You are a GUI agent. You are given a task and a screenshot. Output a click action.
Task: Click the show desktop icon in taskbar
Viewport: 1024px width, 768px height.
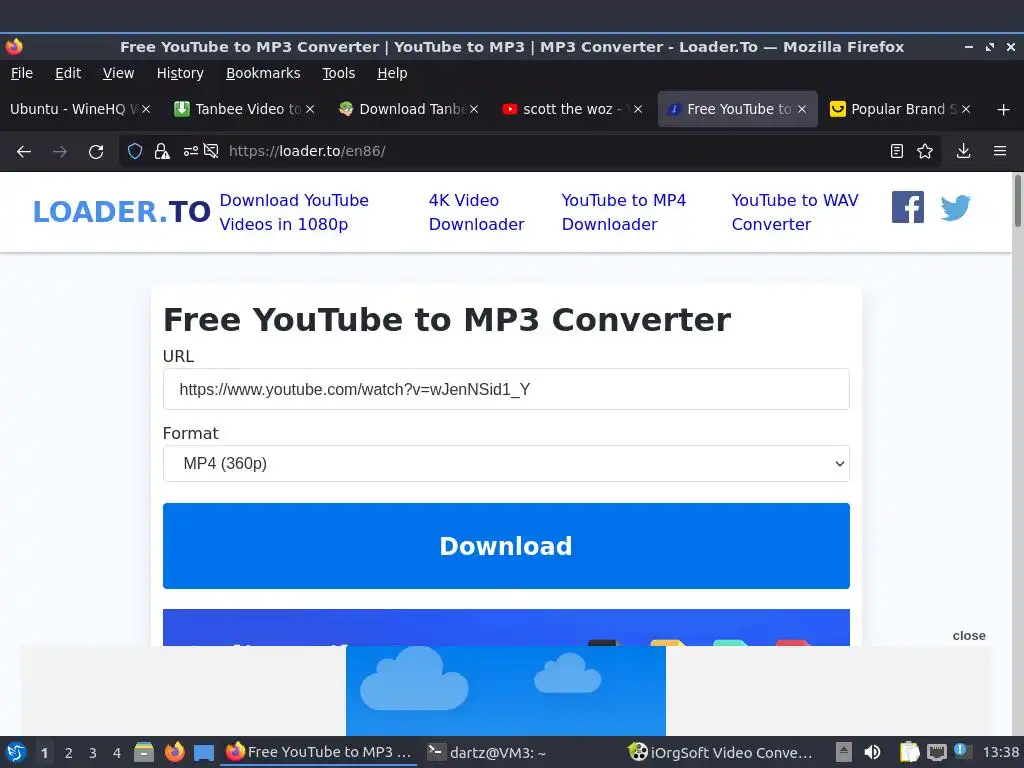tap(204, 752)
